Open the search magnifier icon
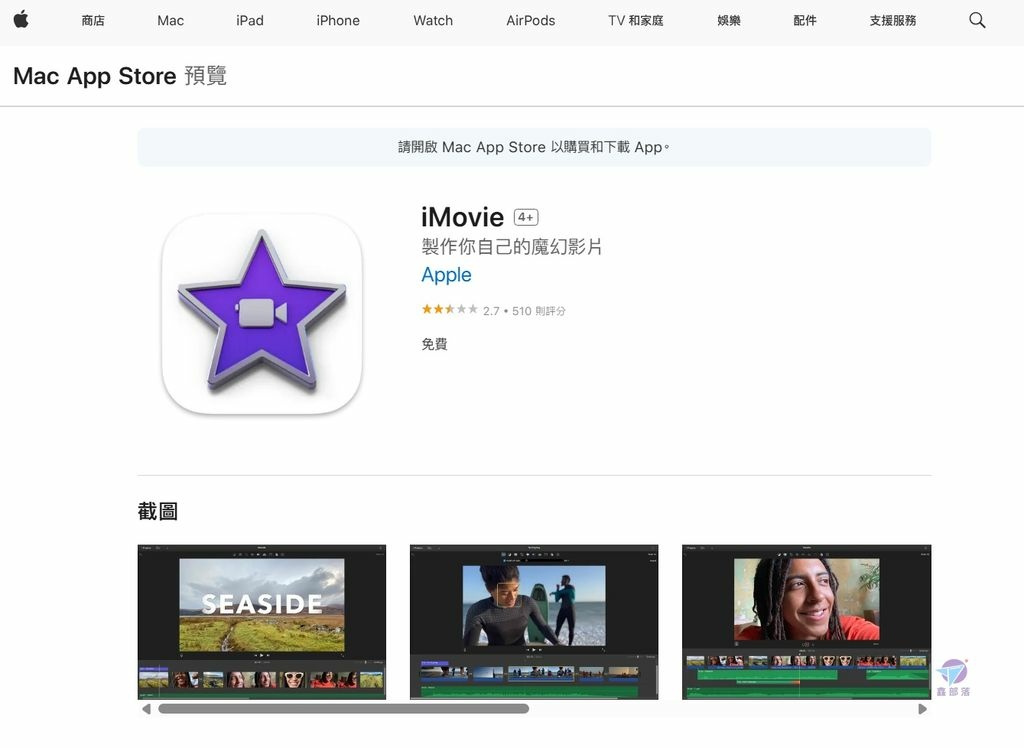 pyautogui.click(x=977, y=20)
